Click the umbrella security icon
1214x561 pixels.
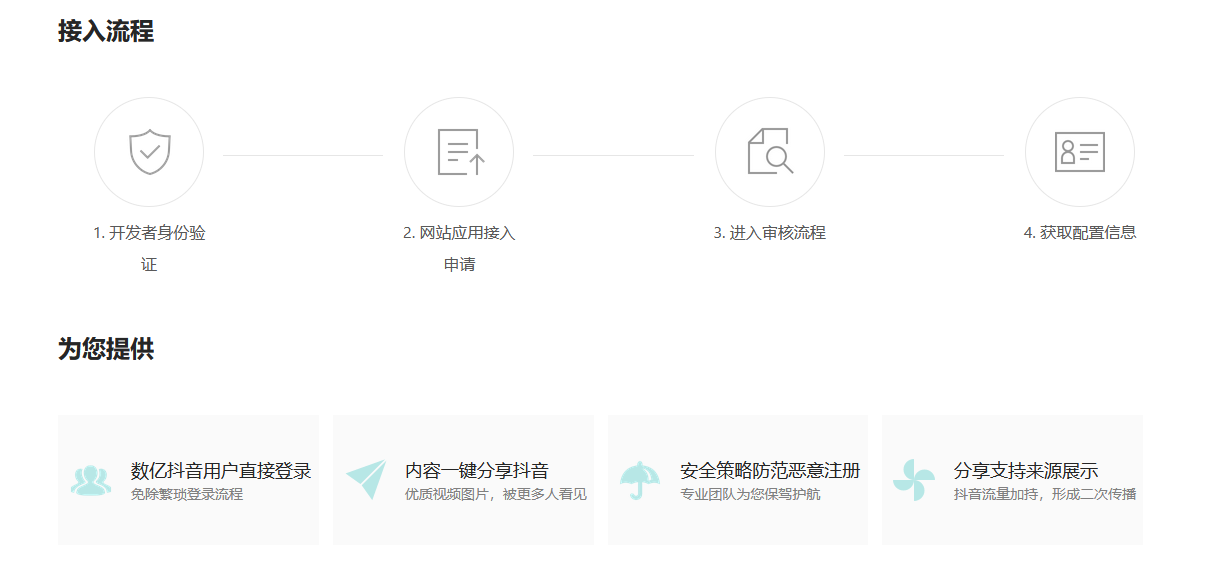coord(639,481)
